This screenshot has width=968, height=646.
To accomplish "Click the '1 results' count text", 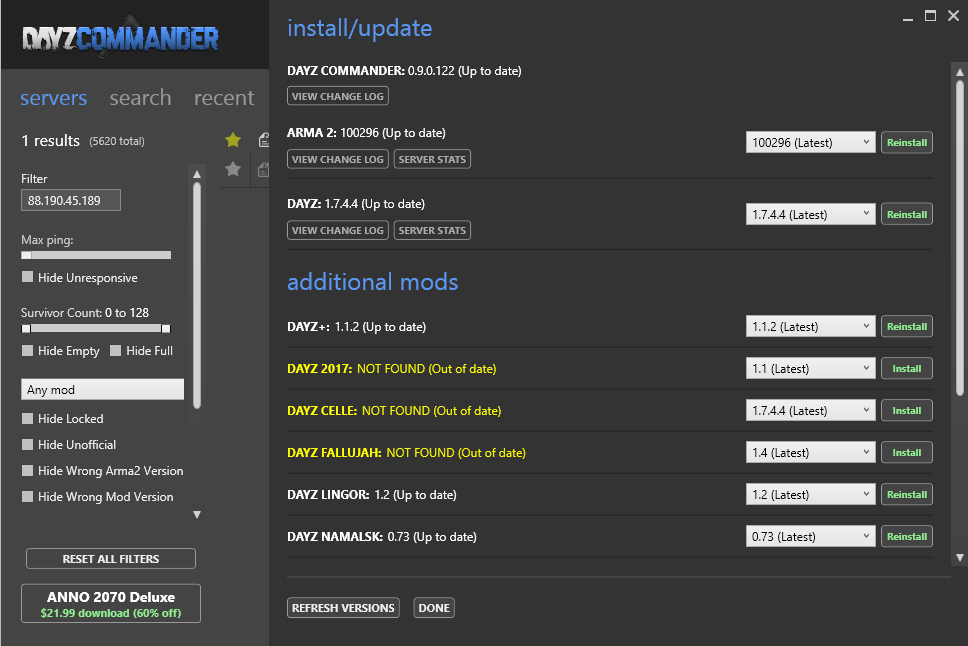I will tap(51, 141).
